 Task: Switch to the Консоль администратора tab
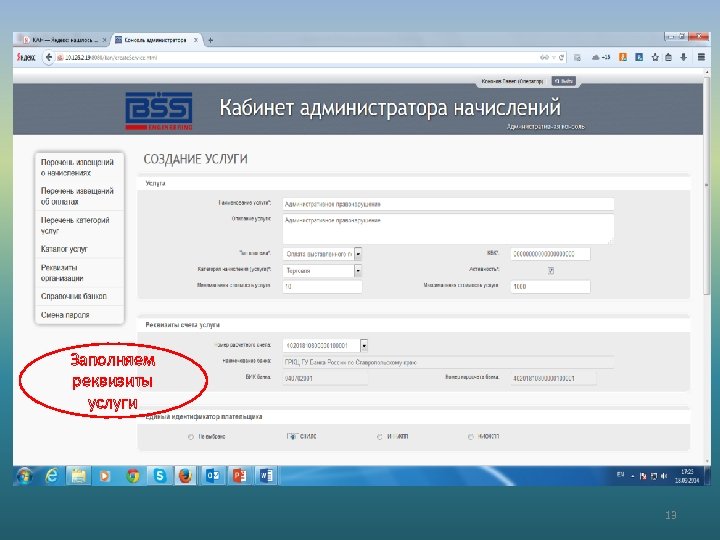click(x=156, y=40)
